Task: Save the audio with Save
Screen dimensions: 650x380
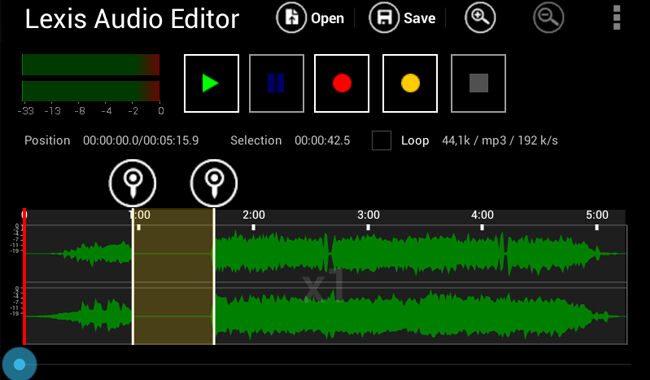Action: tap(402, 18)
